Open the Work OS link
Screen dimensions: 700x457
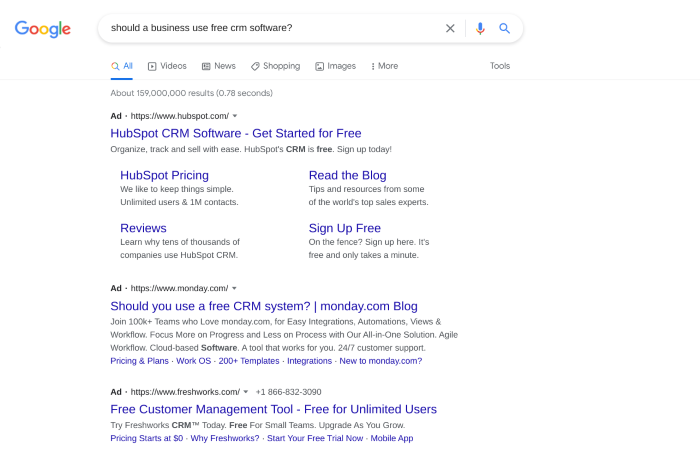coord(193,361)
